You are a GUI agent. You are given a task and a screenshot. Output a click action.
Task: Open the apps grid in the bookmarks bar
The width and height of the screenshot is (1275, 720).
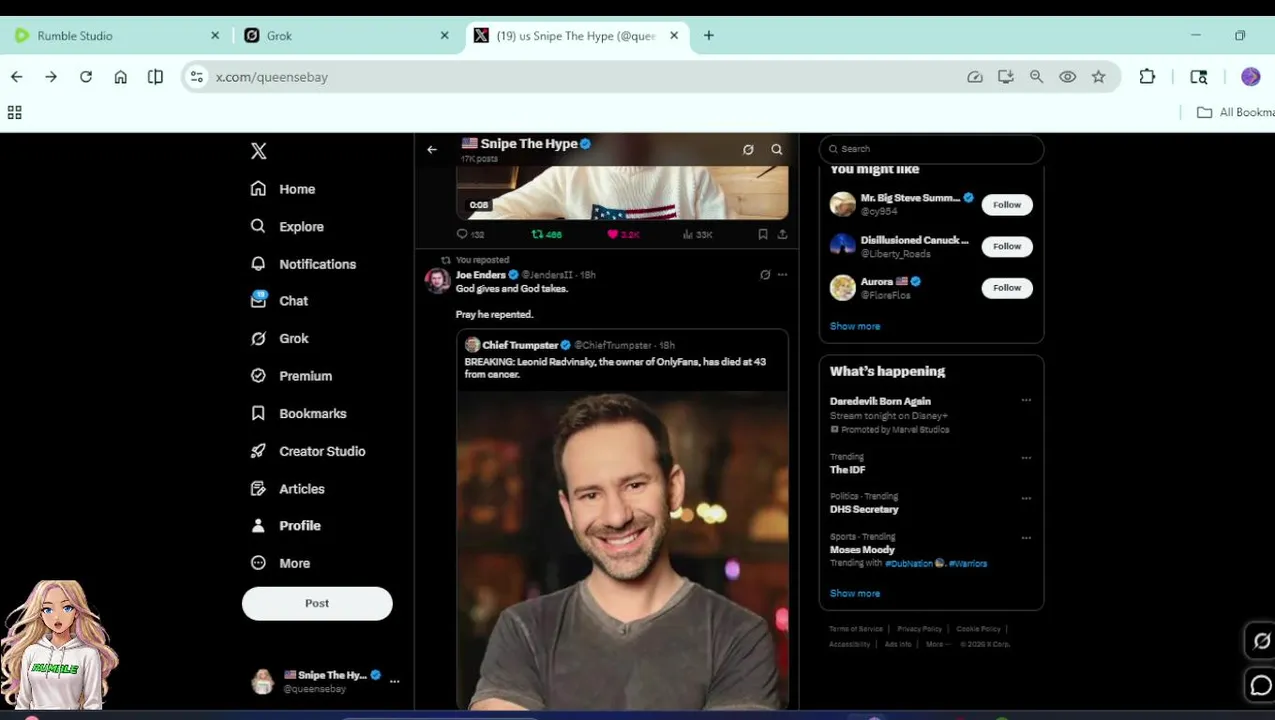[15, 113]
